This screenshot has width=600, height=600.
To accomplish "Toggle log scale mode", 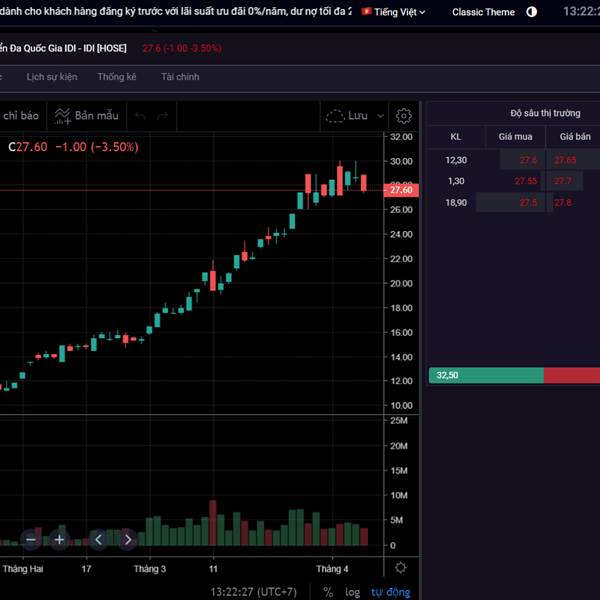I will pos(352,592).
